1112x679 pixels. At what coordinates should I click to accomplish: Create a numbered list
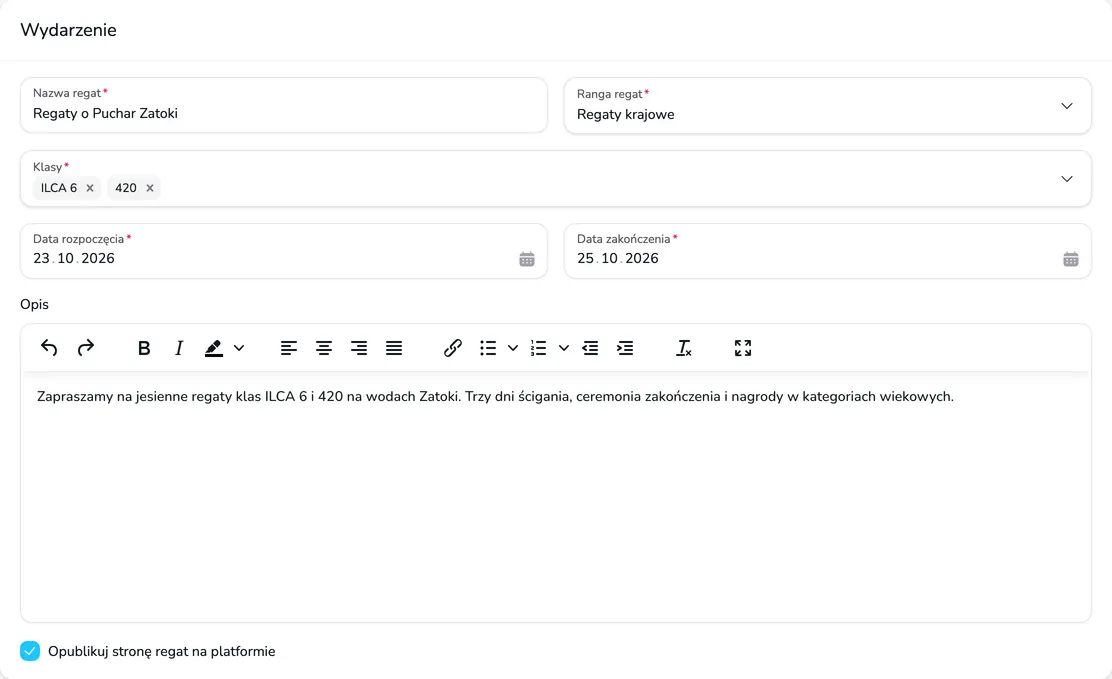click(539, 348)
